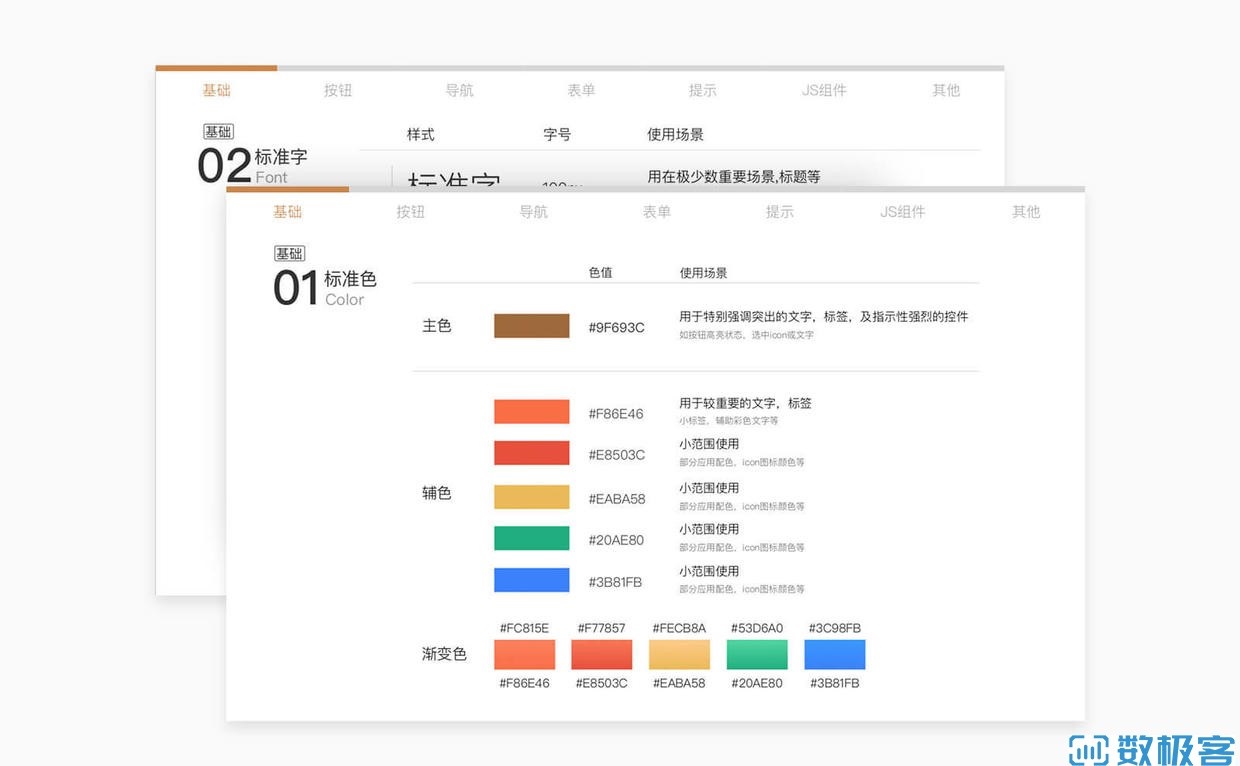Click #F86E46 label below the gradient swatch
This screenshot has height=766, width=1240.
tap(524, 683)
